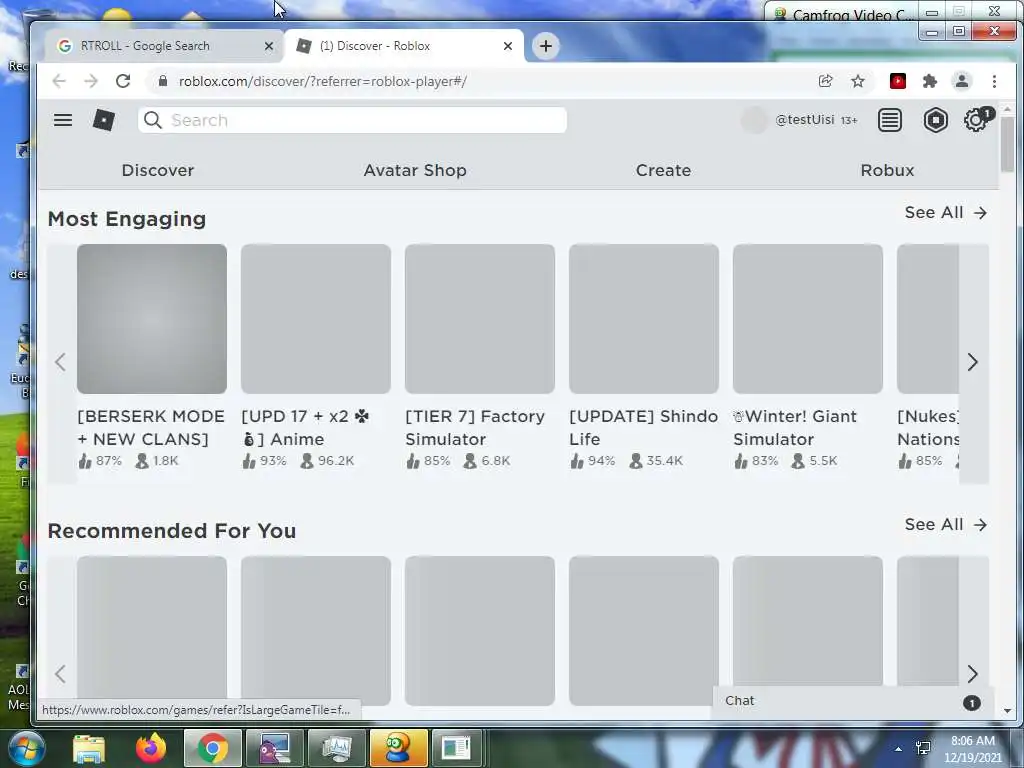Close the Discover - Roblox tab
Viewport: 1024px width, 768px height.
(507, 46)
